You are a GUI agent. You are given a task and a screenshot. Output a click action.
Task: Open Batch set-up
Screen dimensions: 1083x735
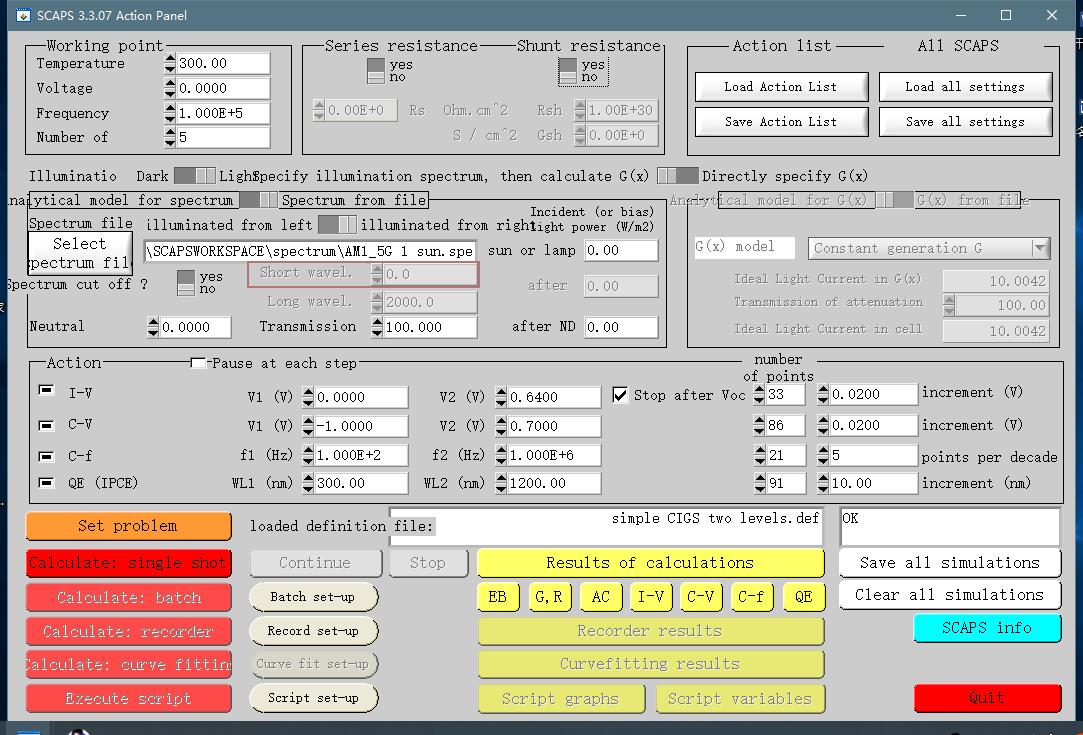[x=313, y=597]
